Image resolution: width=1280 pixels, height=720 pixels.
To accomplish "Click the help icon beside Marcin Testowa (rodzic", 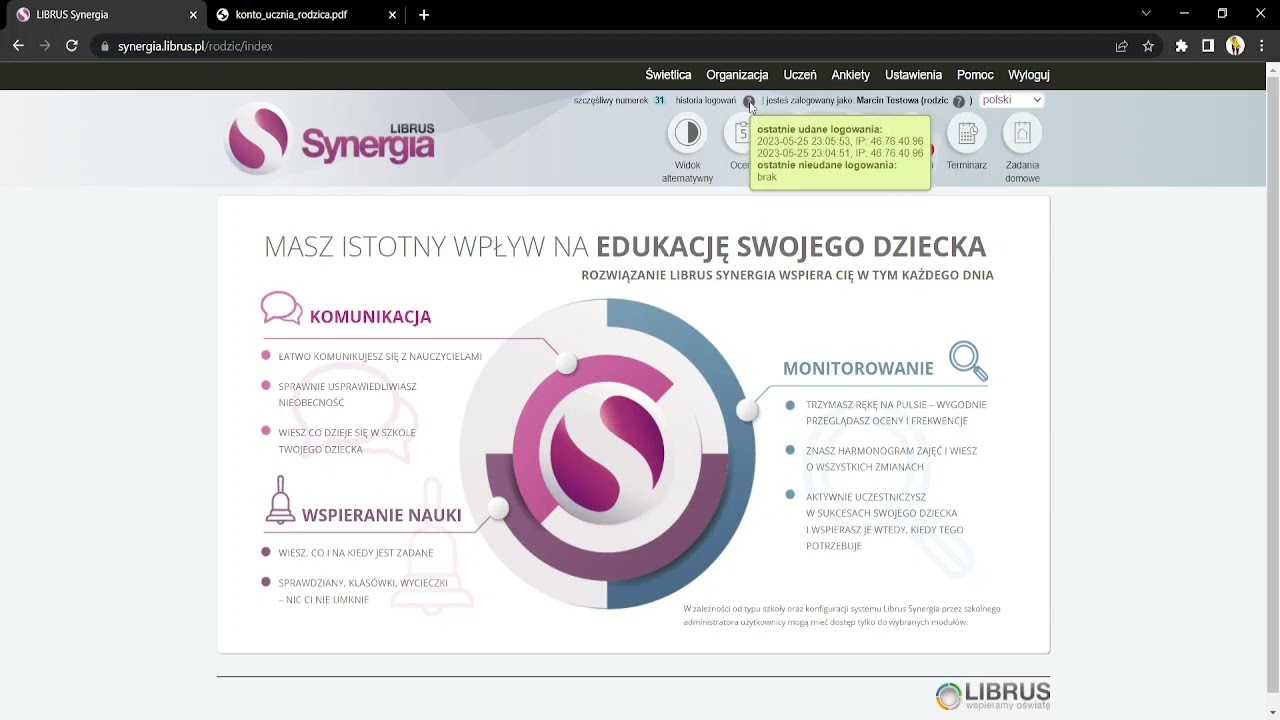I will tap(958, 101).
